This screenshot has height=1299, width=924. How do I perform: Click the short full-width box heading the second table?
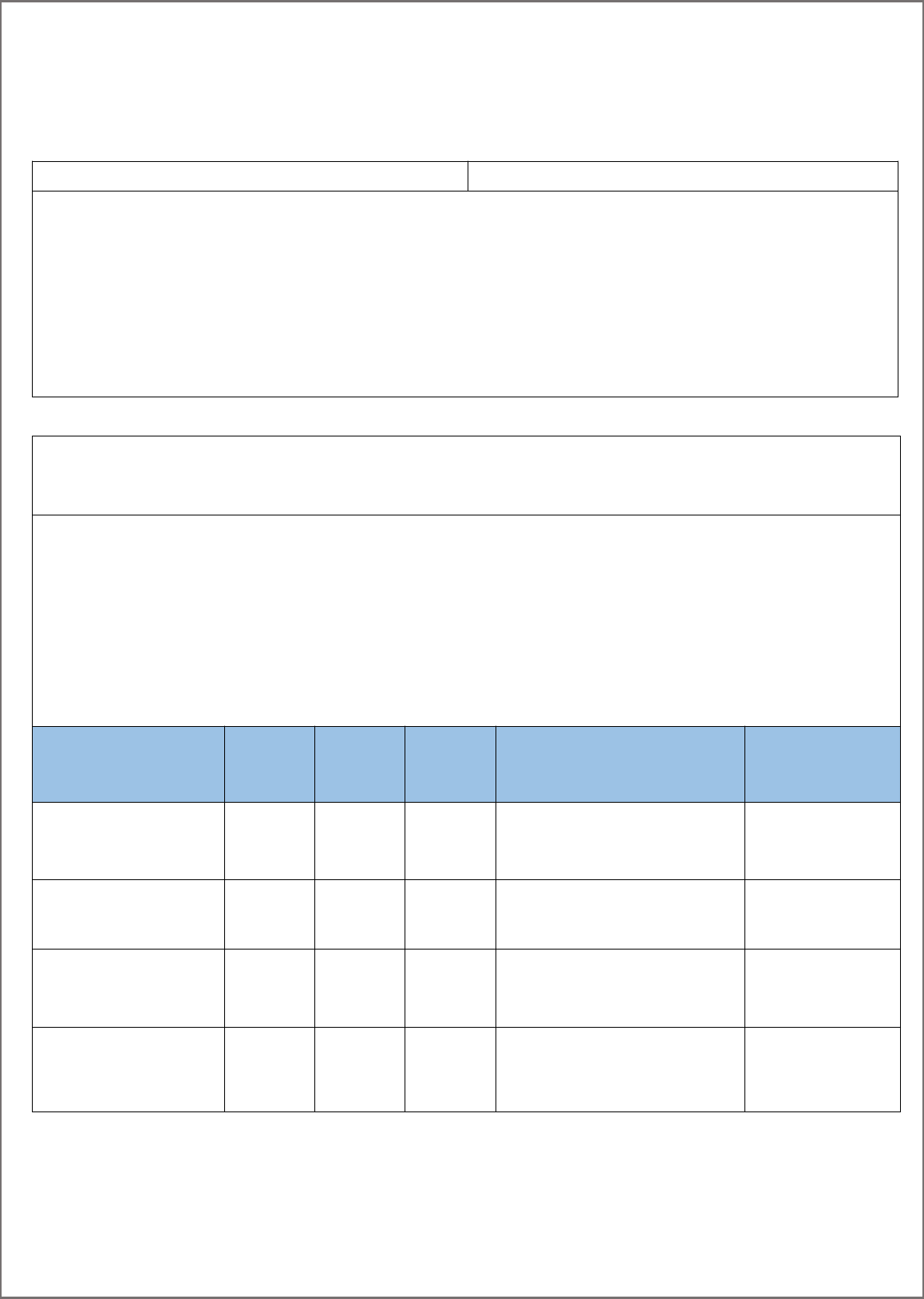click(466, 476)
